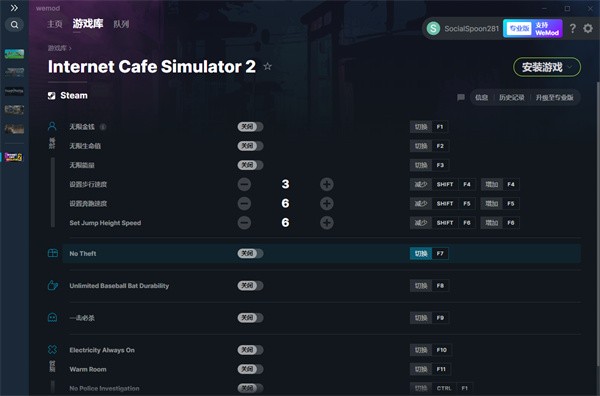The width and height of the screenshot is (600, 396).
Task: Click the 游戏库 breadcrumb chevron link
Action: pyautogui.click(x=59, y=48)
